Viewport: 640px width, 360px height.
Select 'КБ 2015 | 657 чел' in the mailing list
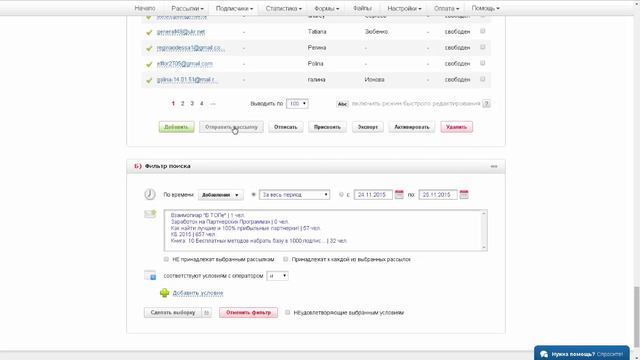(193, 234)
